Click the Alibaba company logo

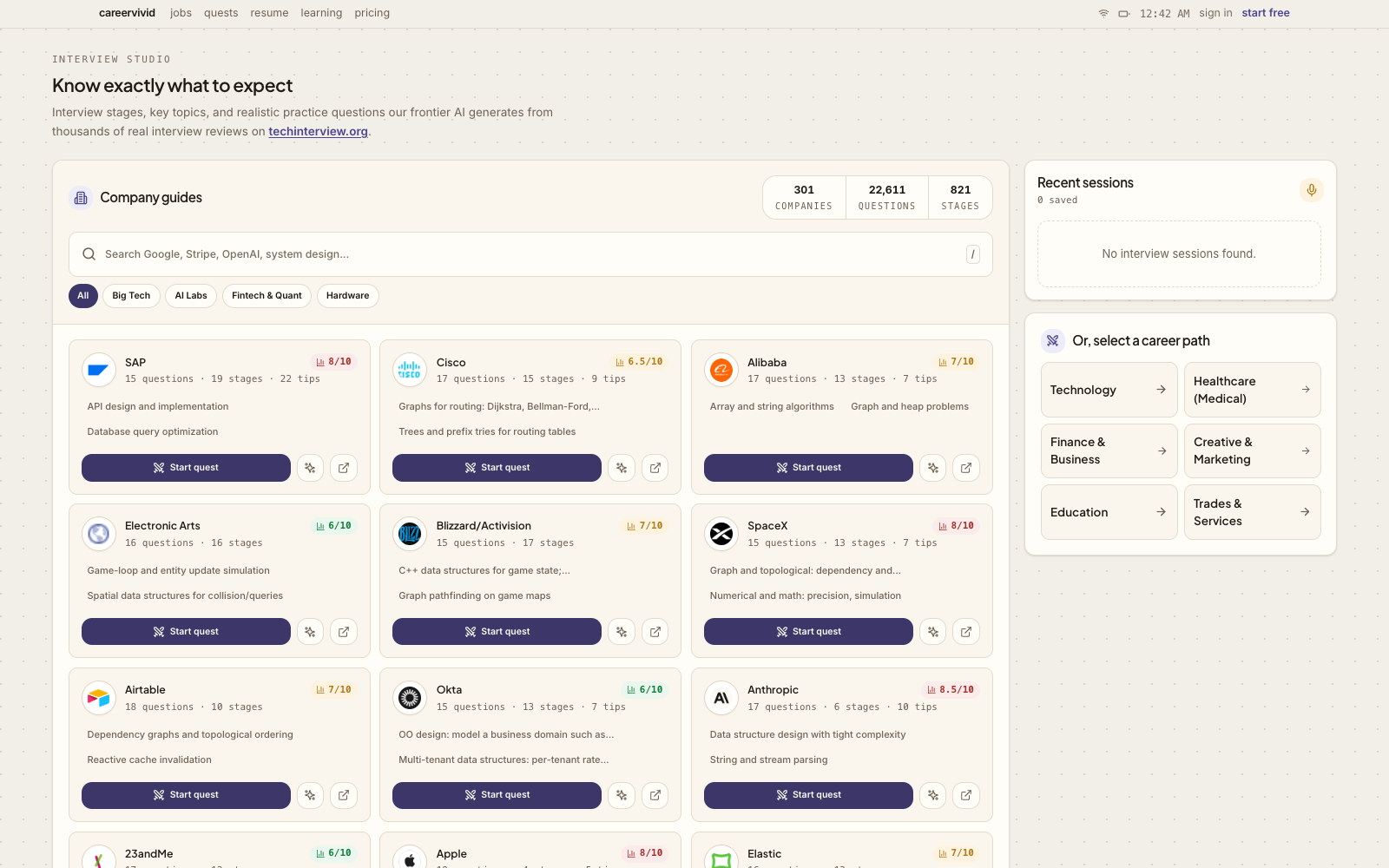pyautogui.click(x=721, y=370)
